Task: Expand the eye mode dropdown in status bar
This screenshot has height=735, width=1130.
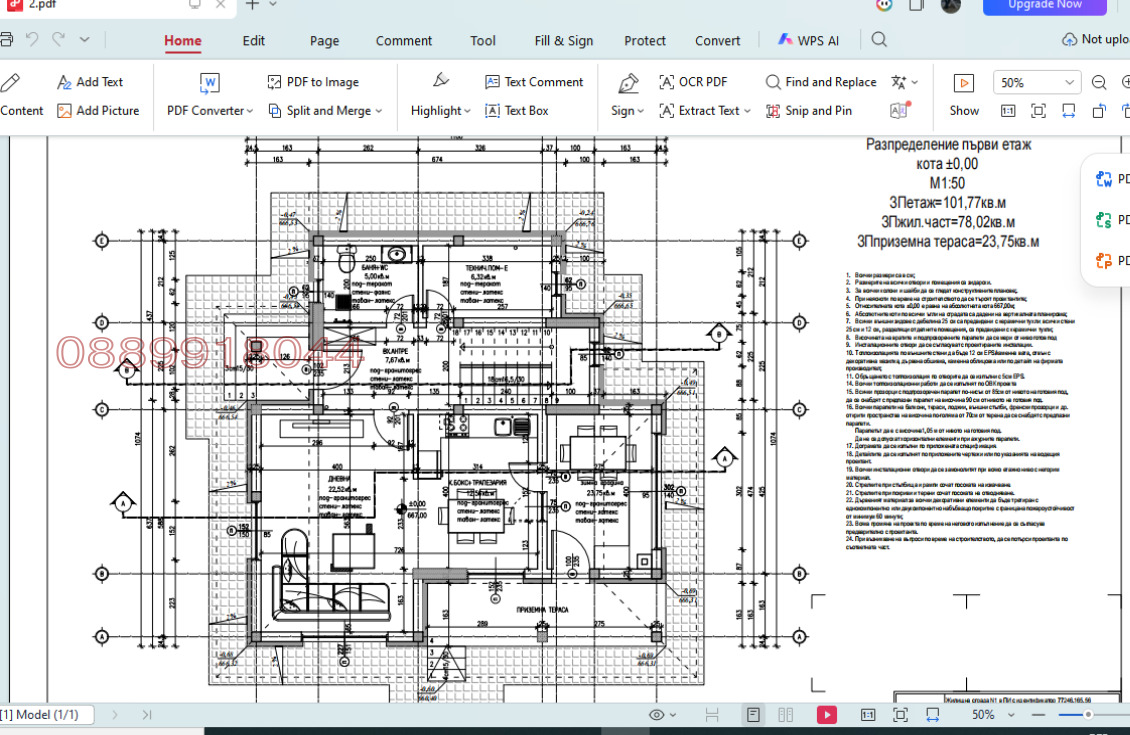Action: (673, 715)
